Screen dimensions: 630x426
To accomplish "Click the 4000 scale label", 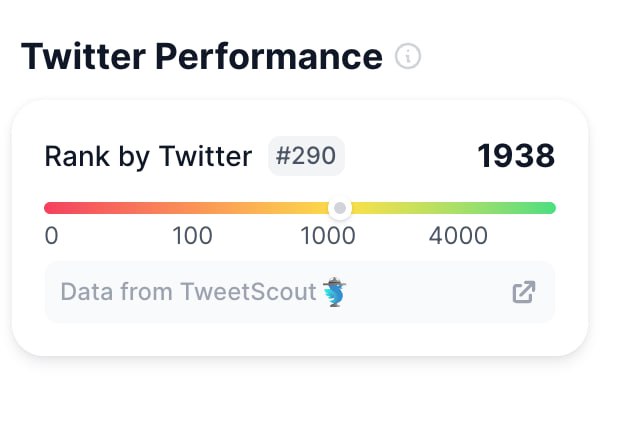I will (x=458, y=236).
